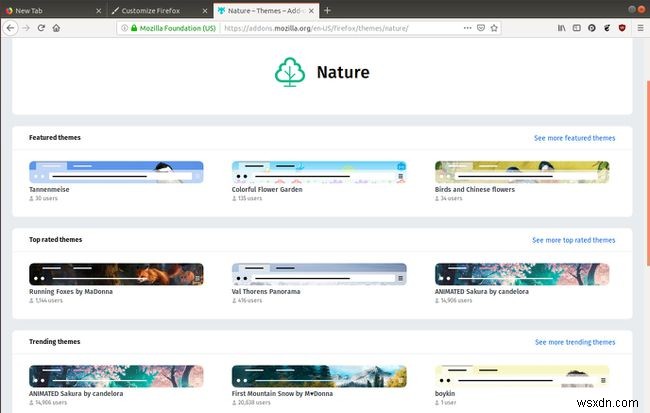This screenshot has height=413, width=650.
Task: Click the Colorful Flower Garden title
Action: [x=267, y=189]
